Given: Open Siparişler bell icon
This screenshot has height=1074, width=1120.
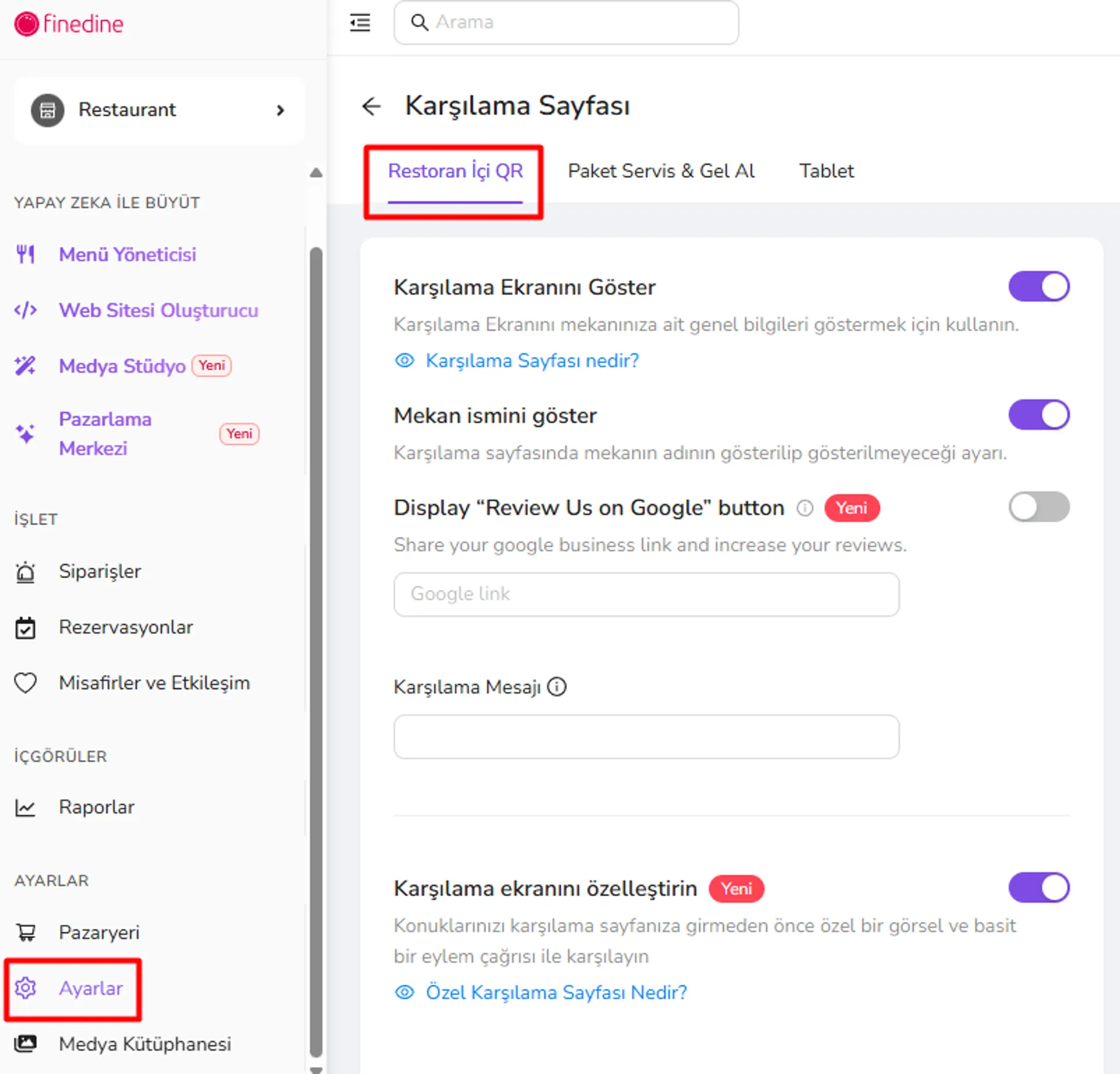Looking at the screenshot, I should pyautogui.click(x=26, y=572).
